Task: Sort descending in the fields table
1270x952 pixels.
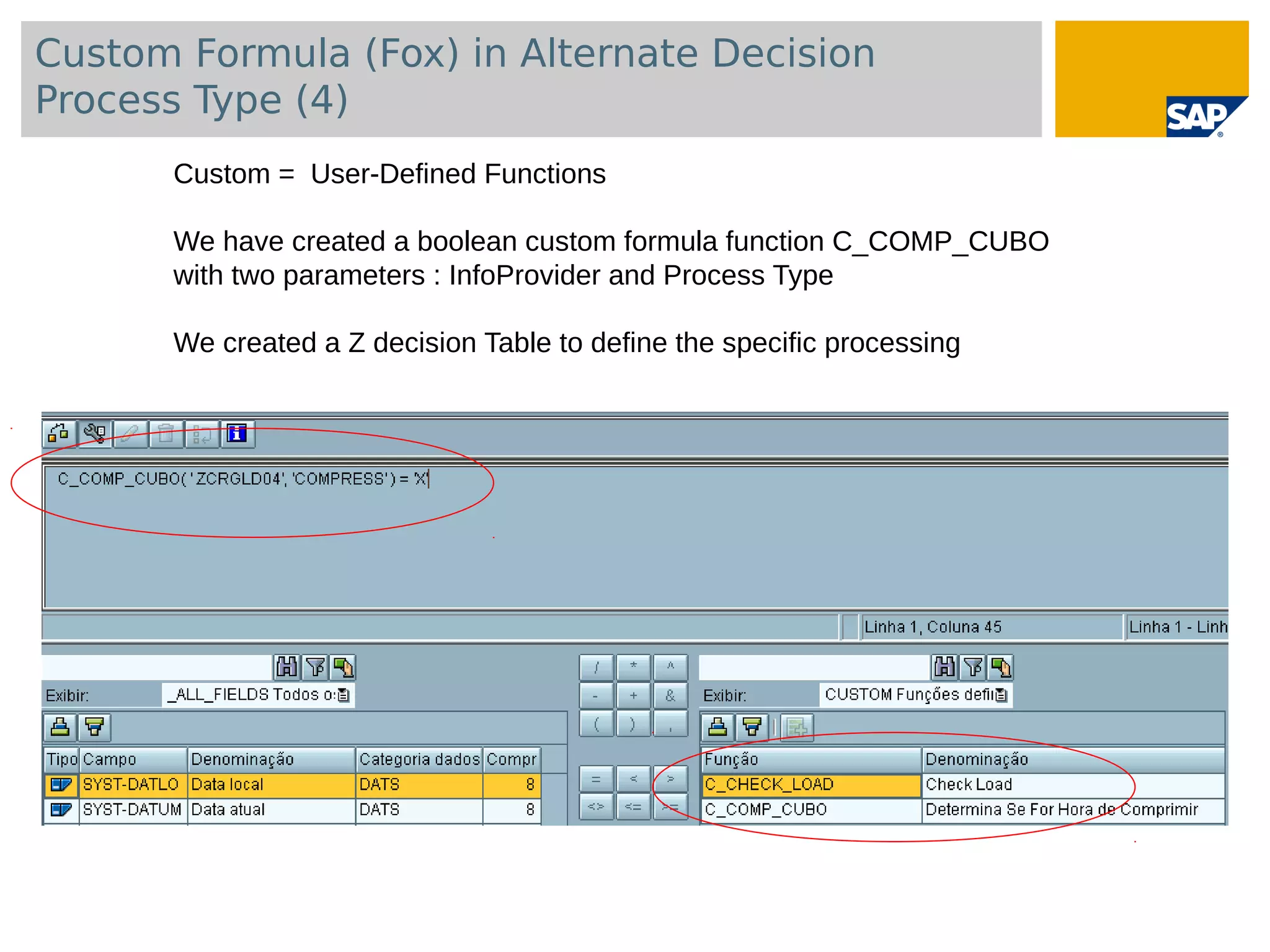Action: click(x=95, y=727)
